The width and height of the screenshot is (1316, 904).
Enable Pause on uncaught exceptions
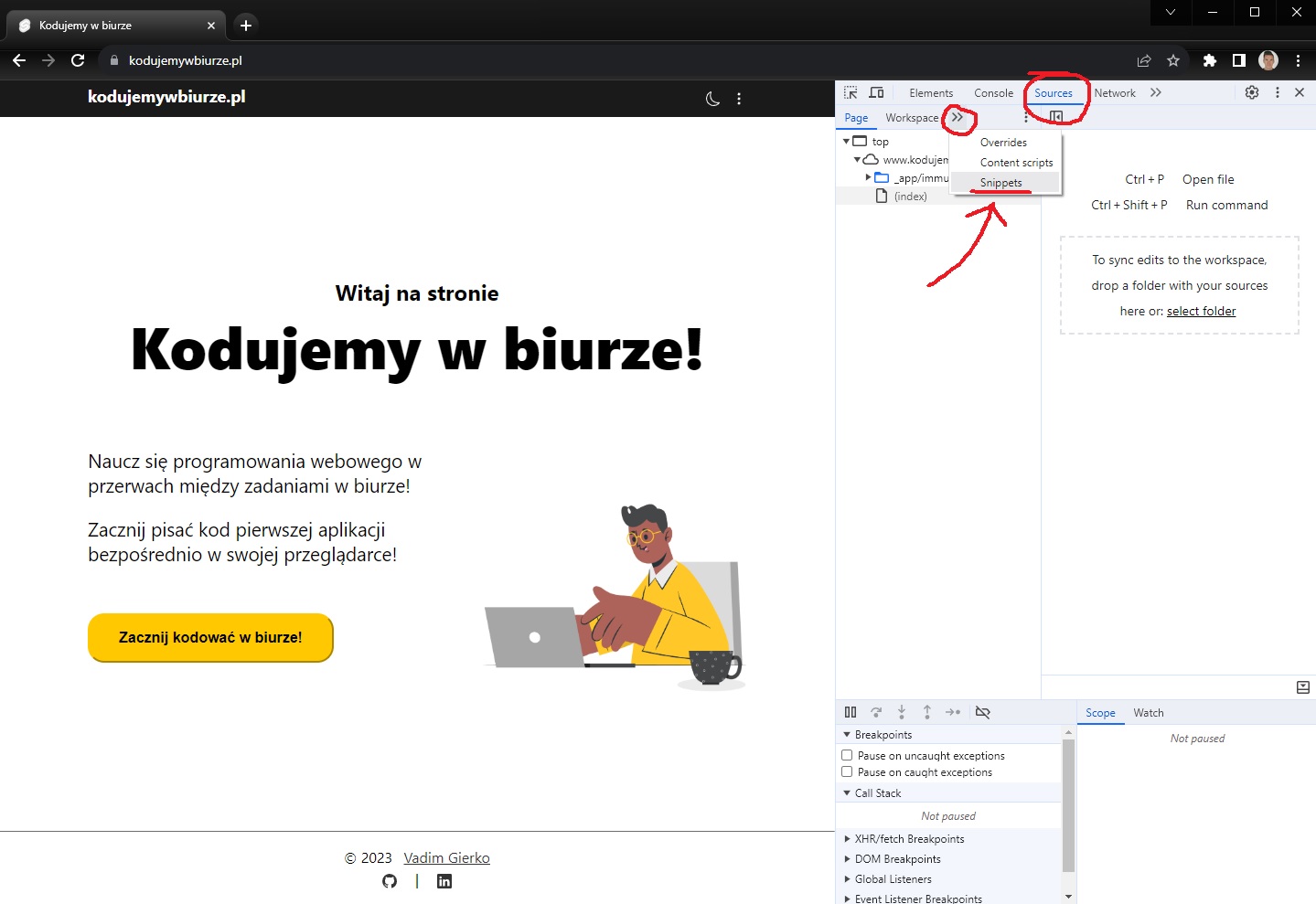[x=847, y=755]
